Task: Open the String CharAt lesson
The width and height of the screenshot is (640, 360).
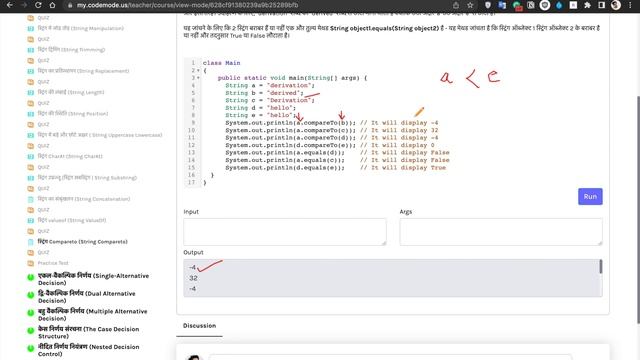Action: tap(70, 156)
